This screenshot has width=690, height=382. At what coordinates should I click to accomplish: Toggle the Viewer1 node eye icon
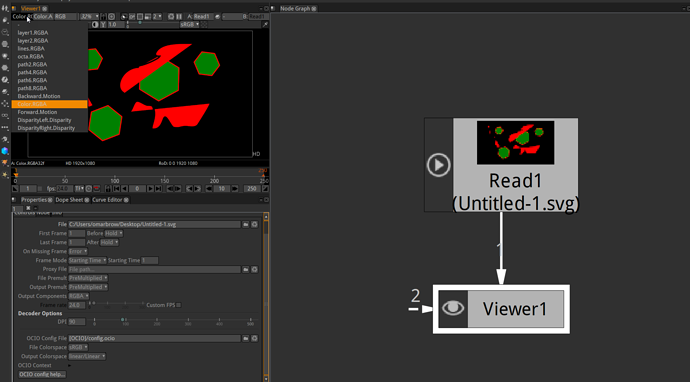point(453,309)
